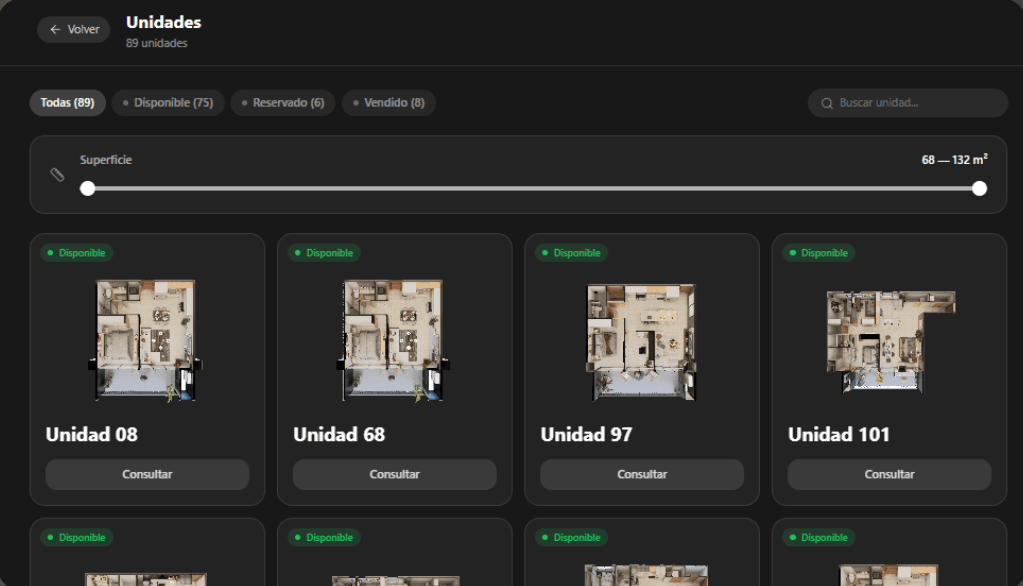Filter by Disponible (75) units
Viewport: 1023px width, 586px height.
point(168,102)
